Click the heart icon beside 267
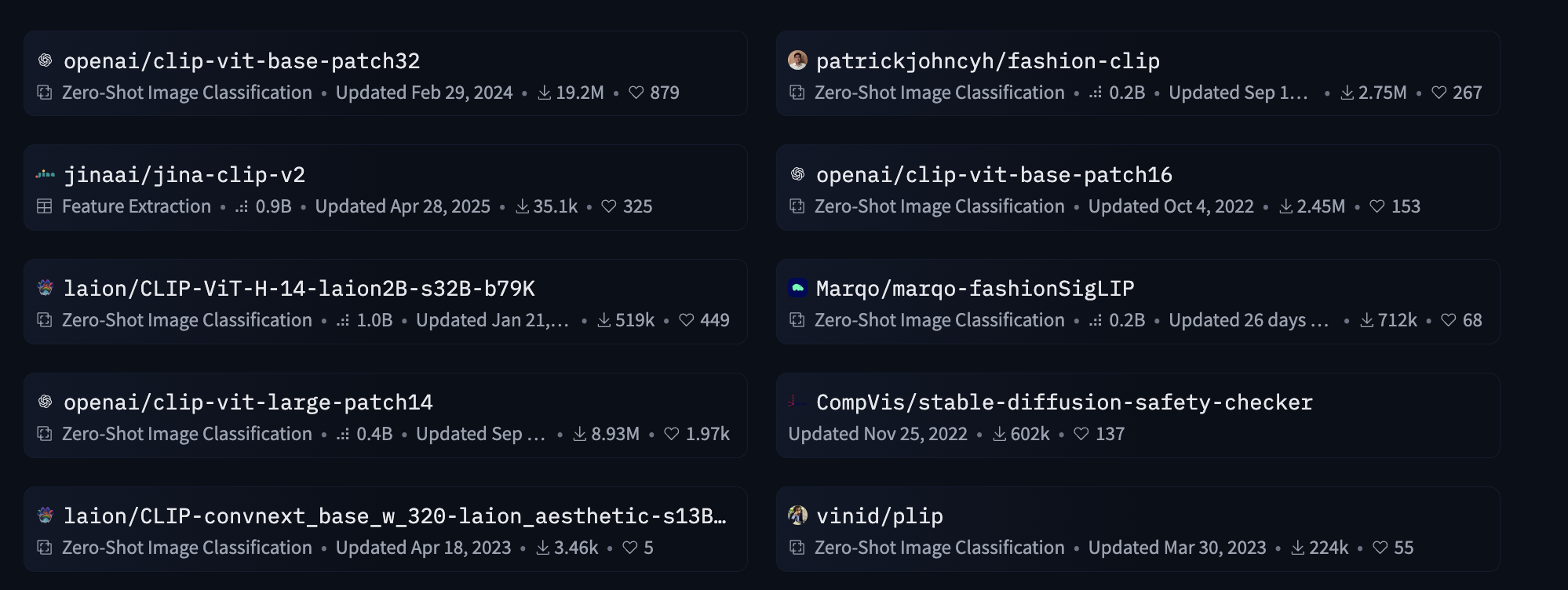This screenshot has width=1568, height=590. pos(1439,93)
